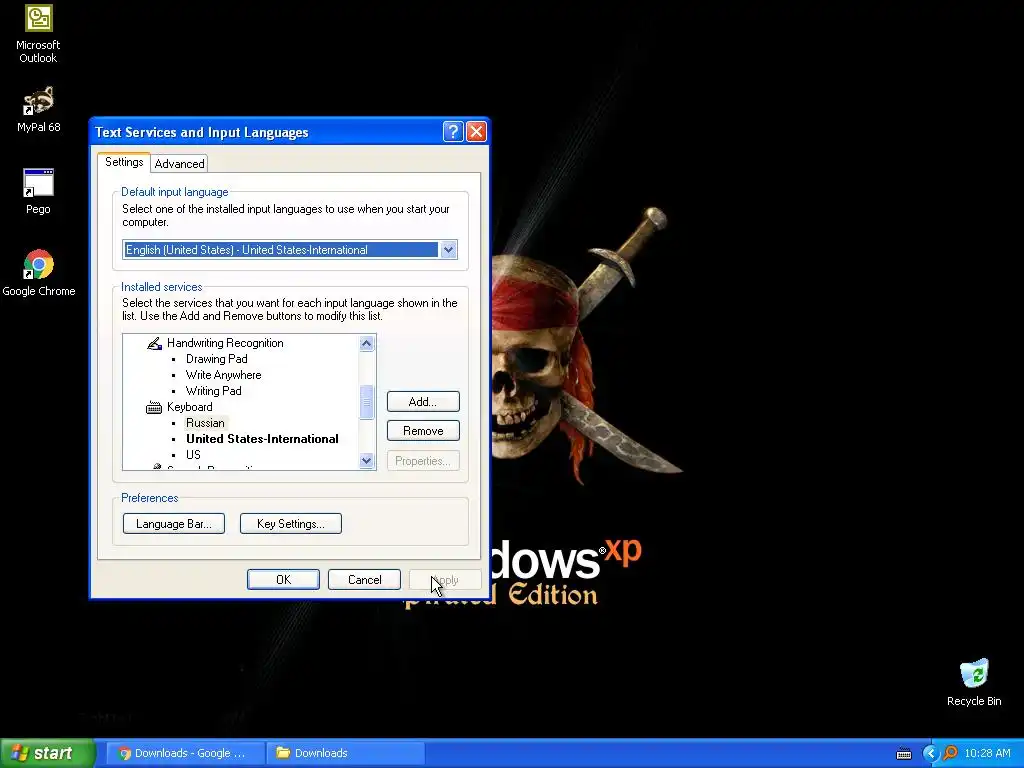The height and width of the screenshot is (768, 1024).
Task: Select the Settings tab
Action: [x=124, y=162]
